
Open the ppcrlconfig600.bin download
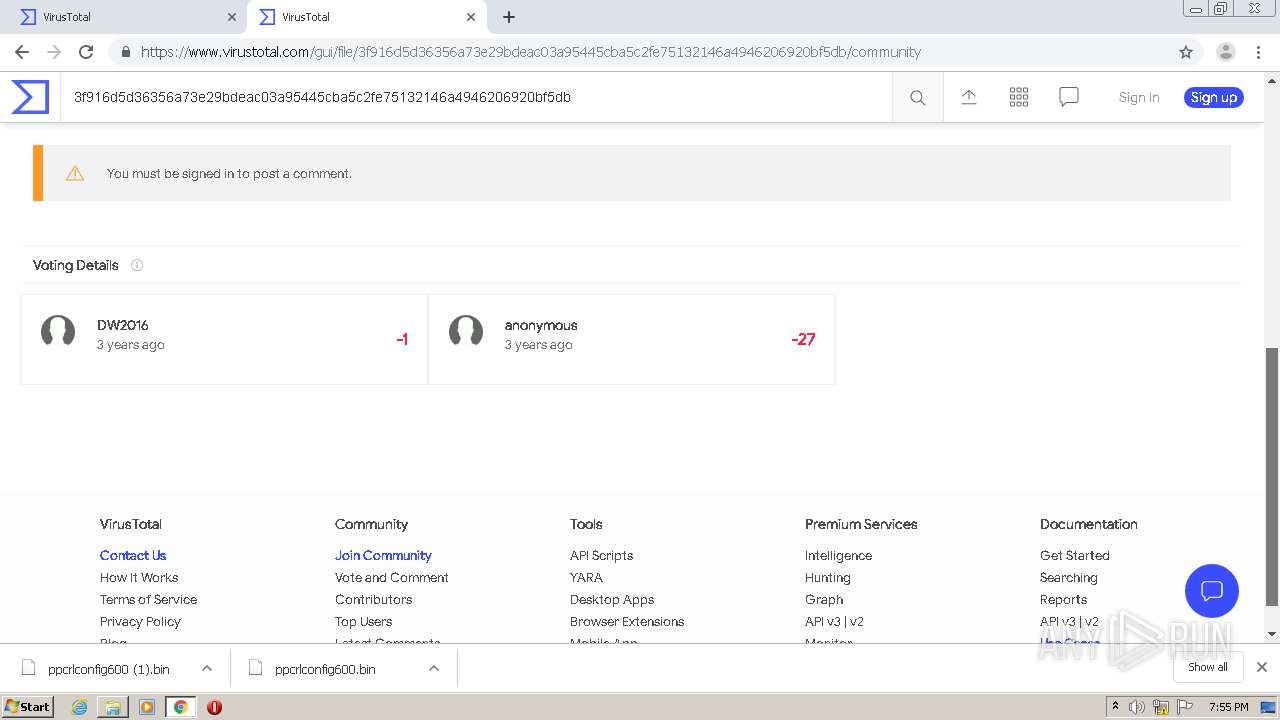tap(325, 669)
